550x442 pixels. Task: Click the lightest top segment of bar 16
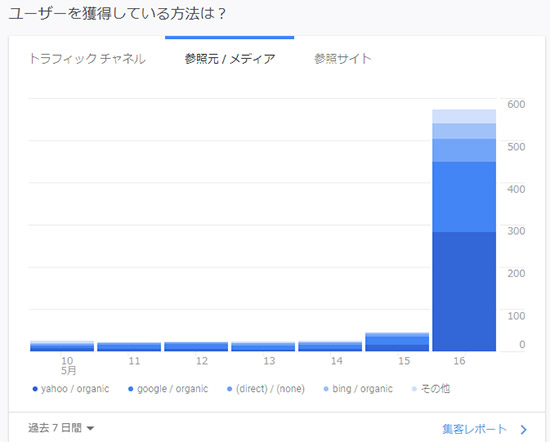464,116
